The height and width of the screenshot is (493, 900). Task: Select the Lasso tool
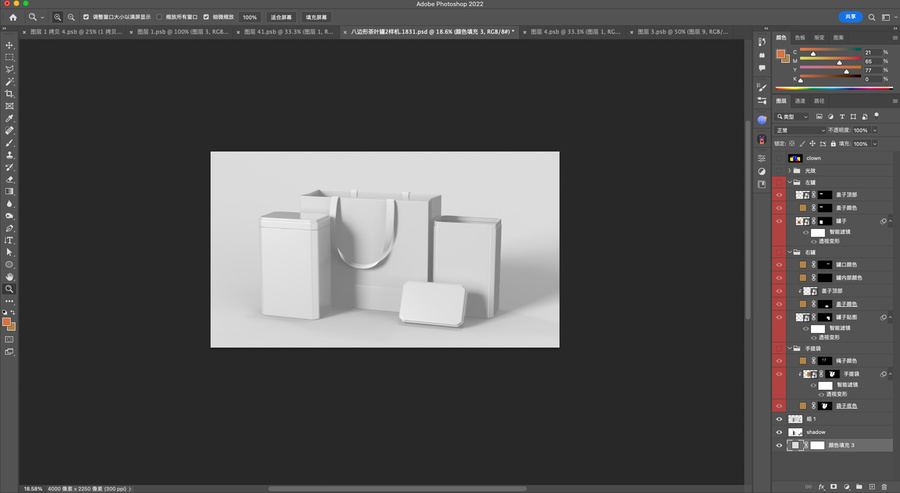pos(9,69)
